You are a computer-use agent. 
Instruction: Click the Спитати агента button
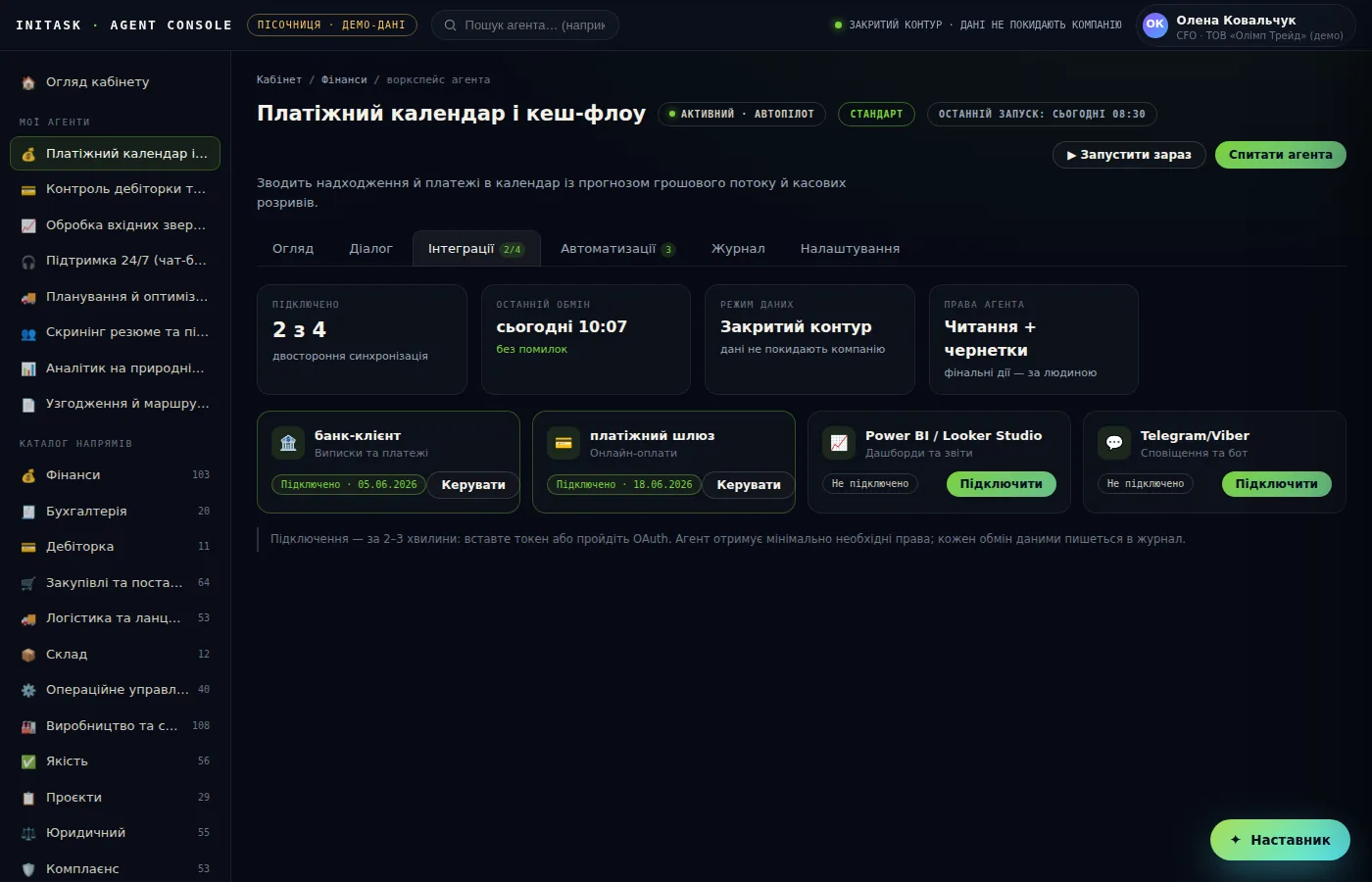point(1281,155)
